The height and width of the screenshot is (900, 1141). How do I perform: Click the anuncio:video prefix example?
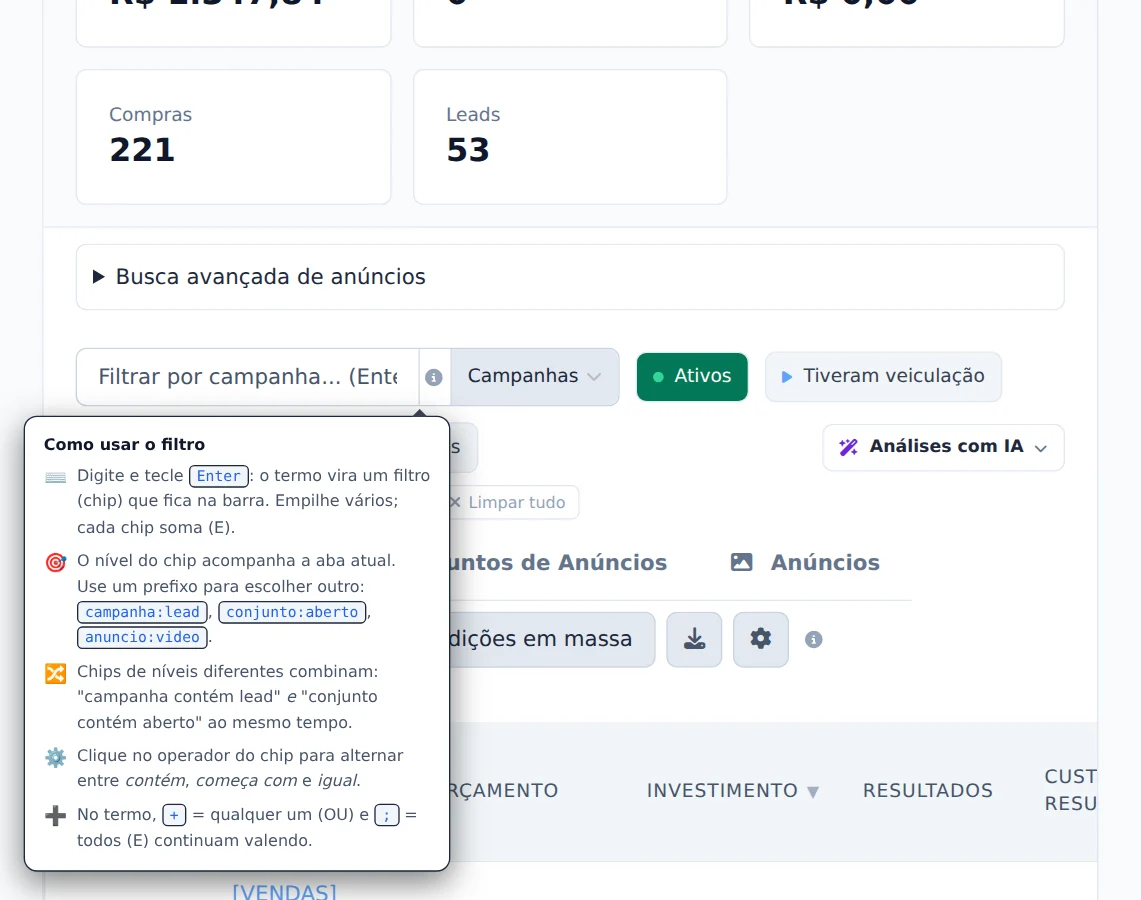[x=142, y=637]
